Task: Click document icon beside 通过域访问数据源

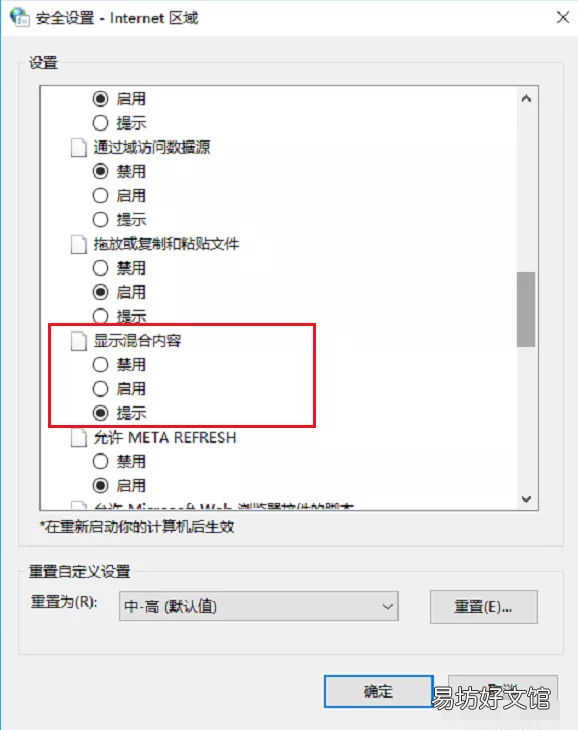Action: [79, 148]
